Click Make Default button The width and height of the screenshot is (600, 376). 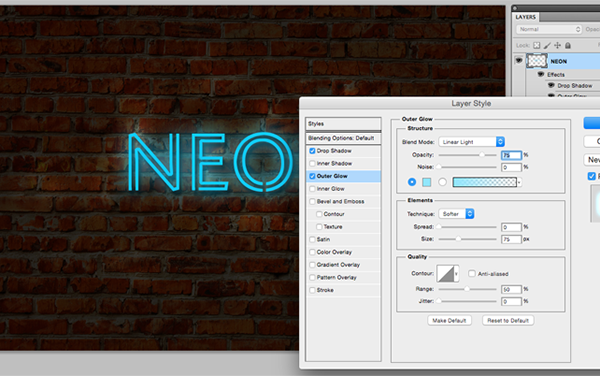449,321
